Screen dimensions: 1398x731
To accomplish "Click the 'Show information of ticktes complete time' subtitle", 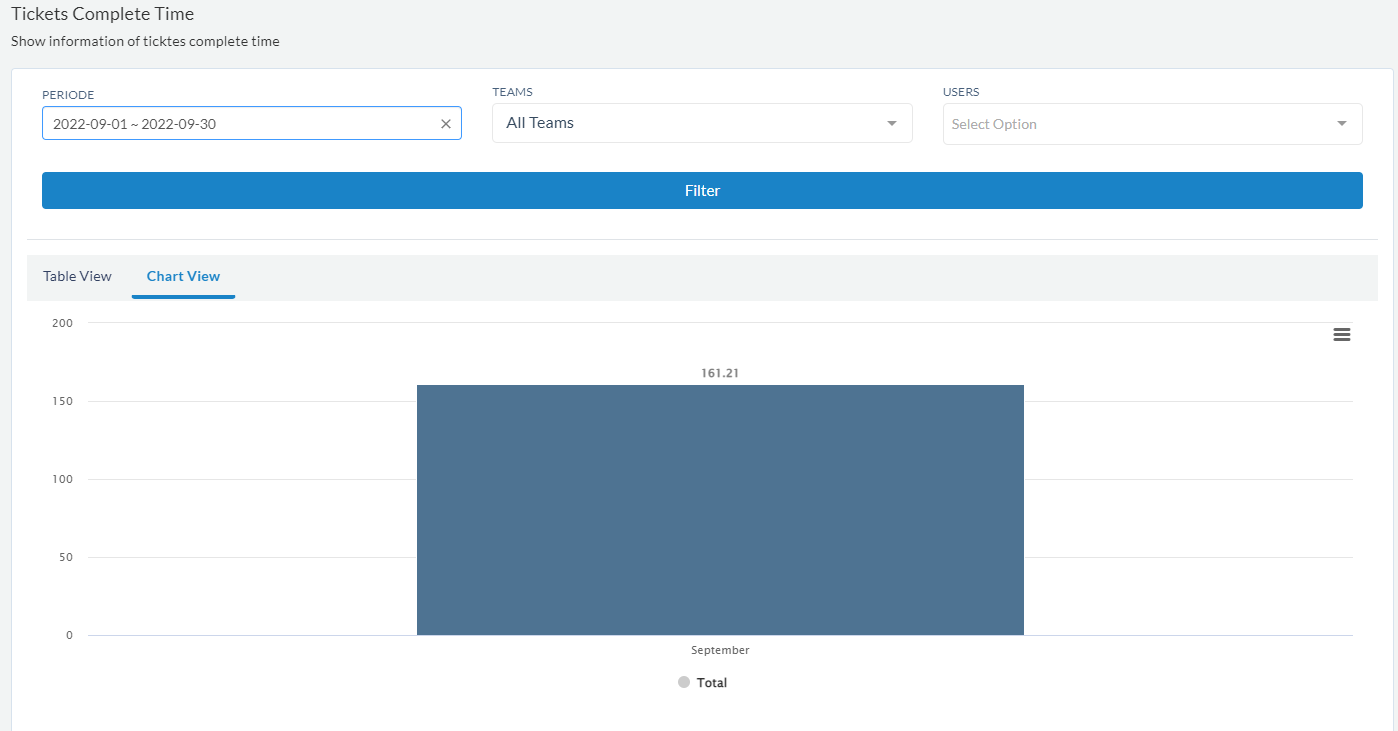I will (145, 41).
